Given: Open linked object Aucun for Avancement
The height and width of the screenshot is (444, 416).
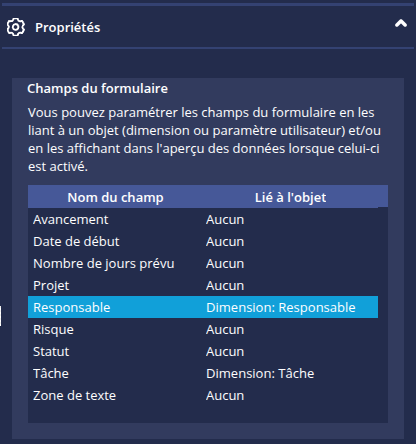Looking at the screenshot, I should pyautogui.click(x=225, y=220).
